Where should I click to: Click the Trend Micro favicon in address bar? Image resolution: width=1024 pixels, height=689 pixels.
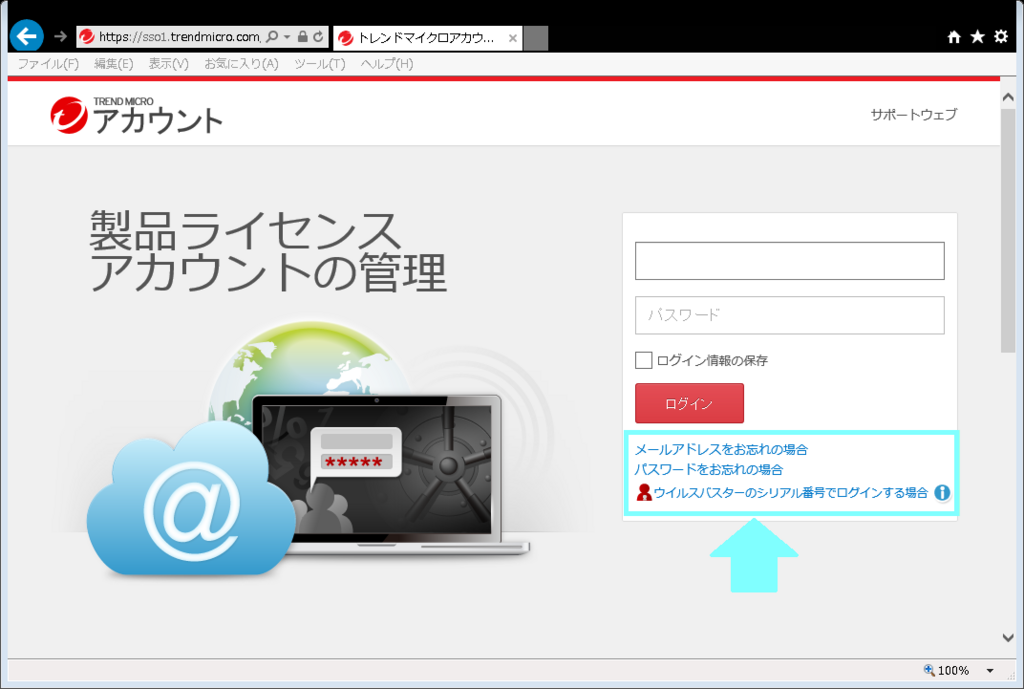[x=86, y=37]
